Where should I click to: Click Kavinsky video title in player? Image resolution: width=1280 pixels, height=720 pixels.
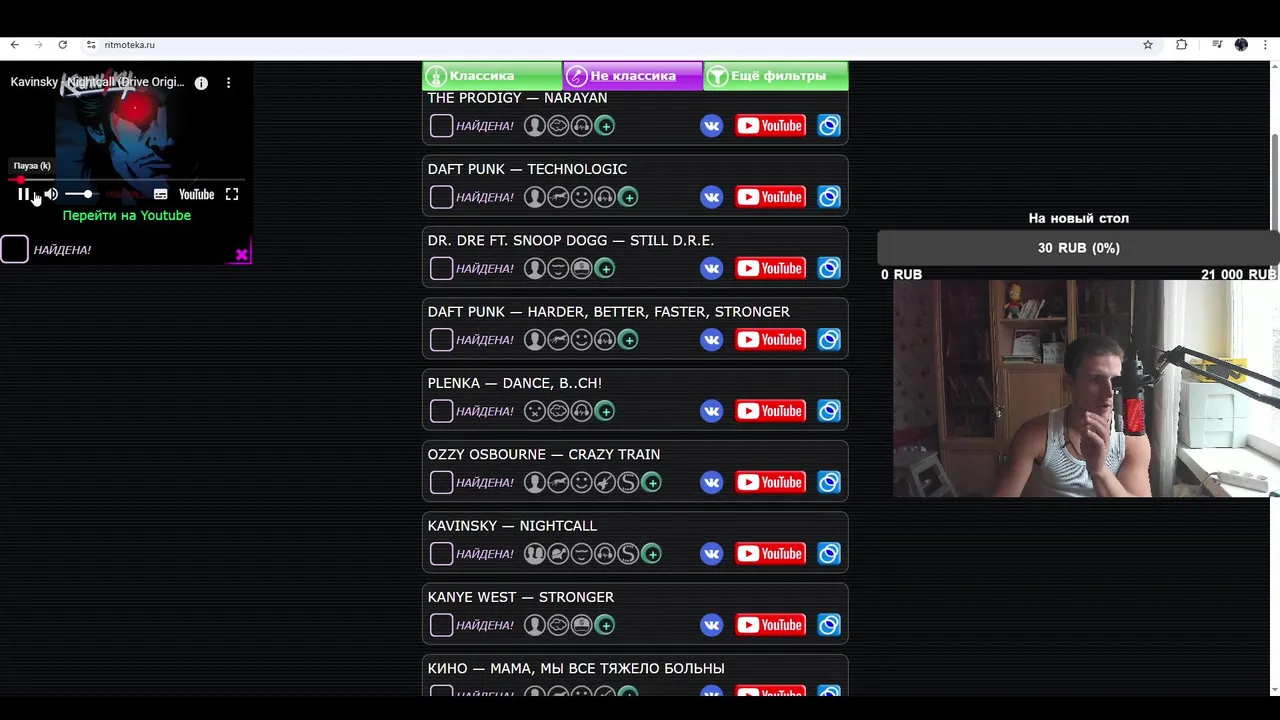(97, 82)
